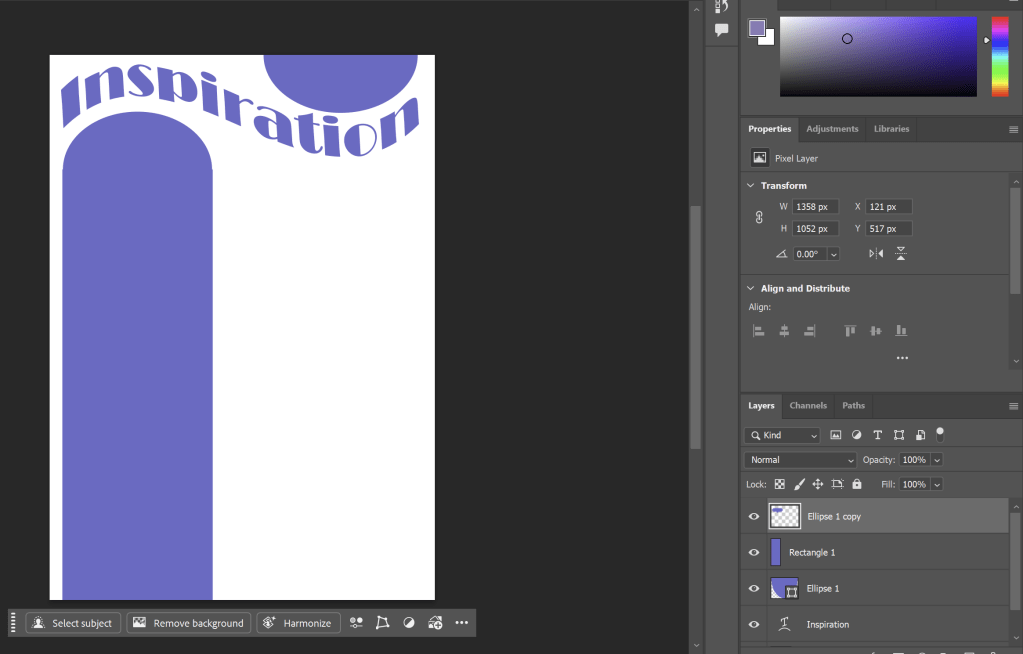Toggle visibility of Inspiration text layer
Viewport: 1023px width, 654px height.
pos(754,624)
